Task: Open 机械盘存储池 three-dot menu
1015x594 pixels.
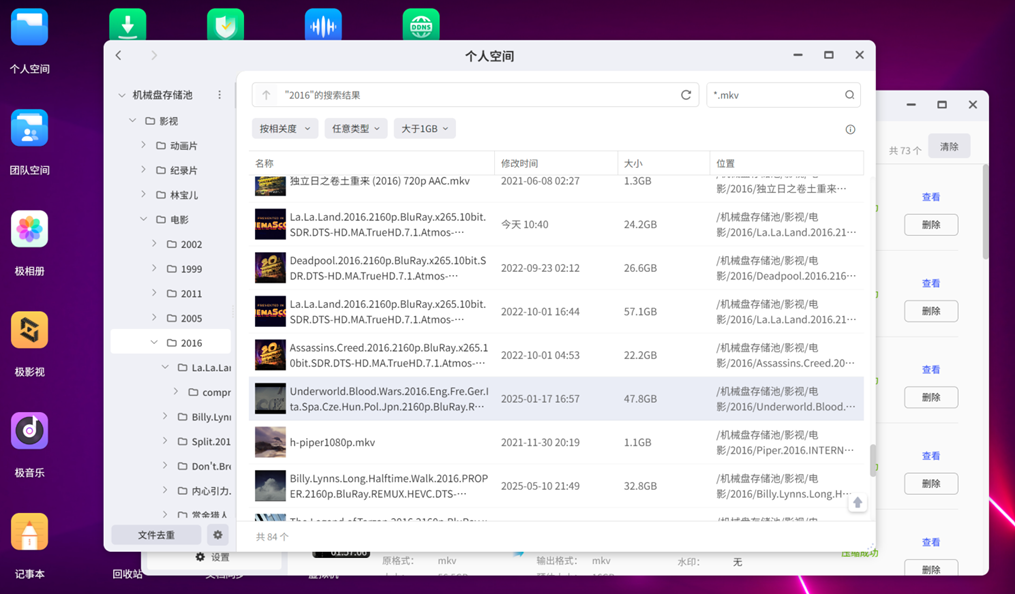Action: coord(219,95)
